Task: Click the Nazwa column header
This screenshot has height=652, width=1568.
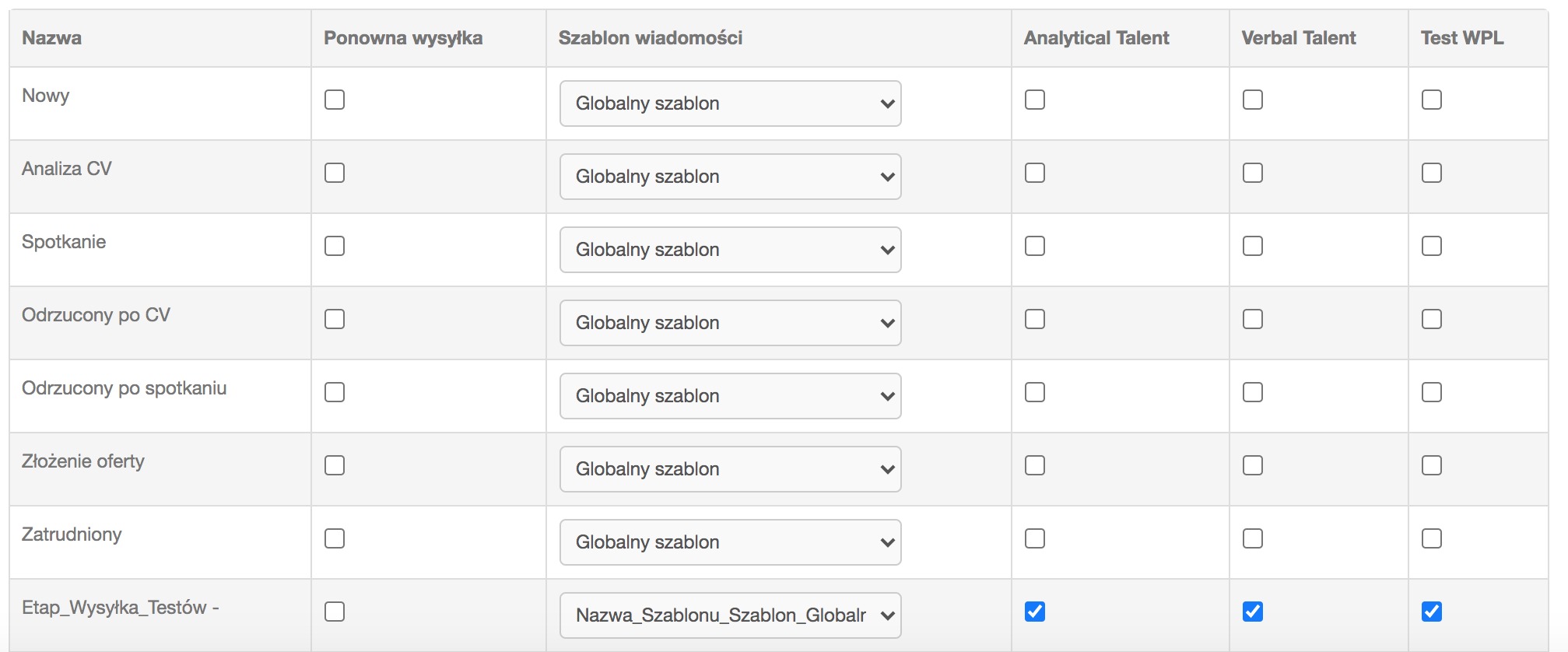Action: (52, 38)
